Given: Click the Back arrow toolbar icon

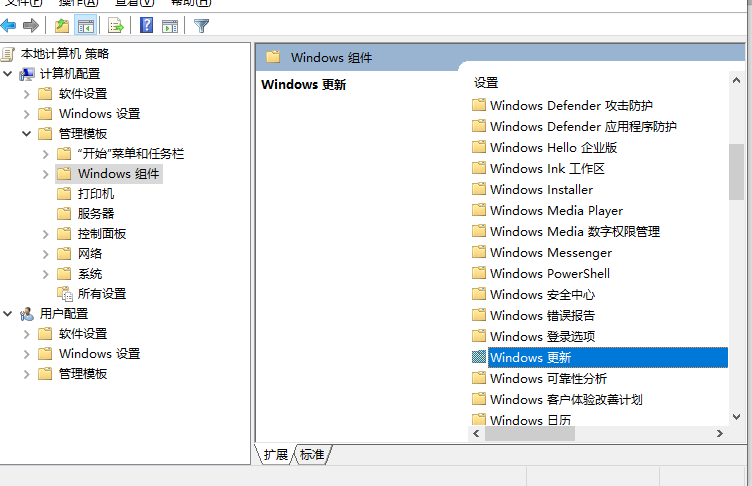Looking at the screenshot, I should [8, 25].
